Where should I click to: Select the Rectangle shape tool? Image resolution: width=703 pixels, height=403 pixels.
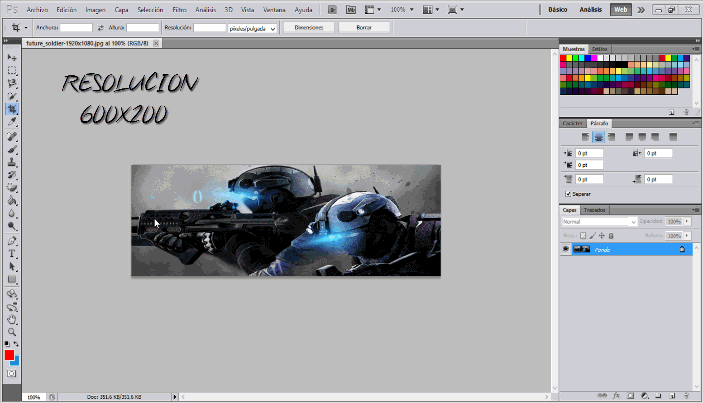pyautogui.click(x=12, y=279)
